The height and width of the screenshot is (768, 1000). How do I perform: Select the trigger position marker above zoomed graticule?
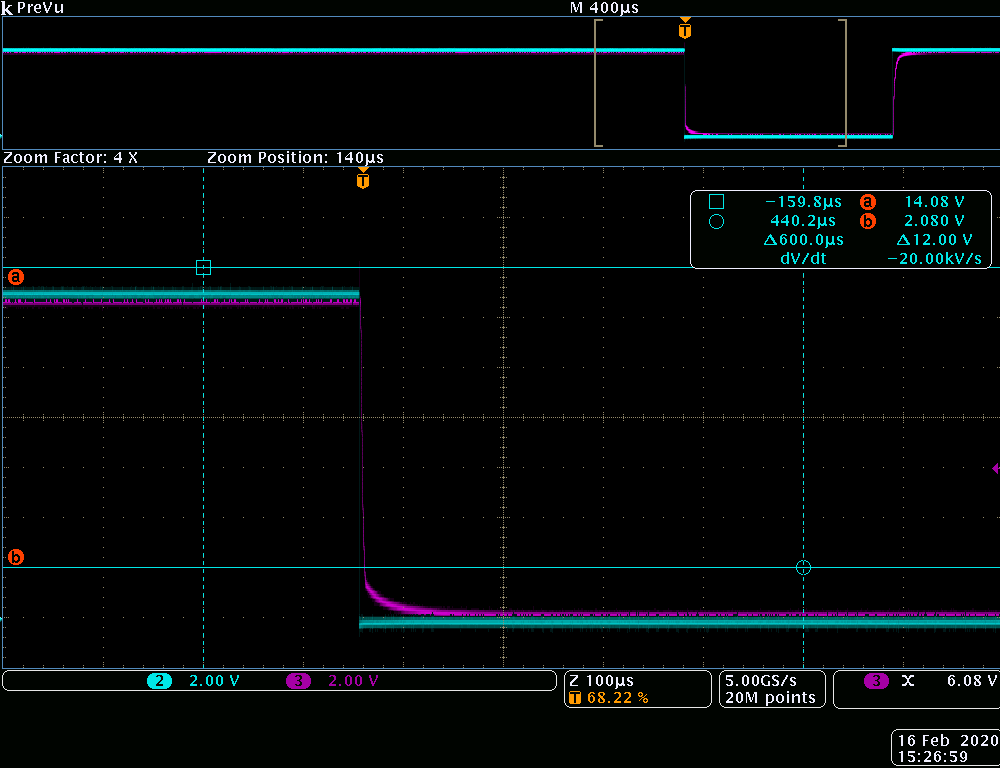pyautogui.click(x=363, y=181)
